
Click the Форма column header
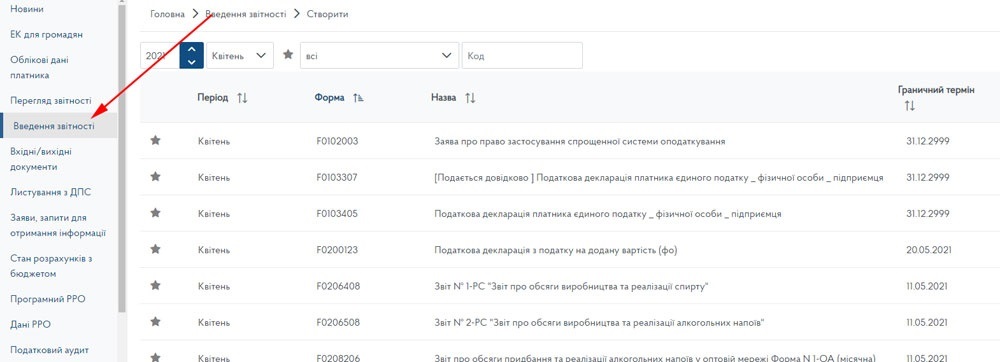pyautogui.click(x=329, y=98)
